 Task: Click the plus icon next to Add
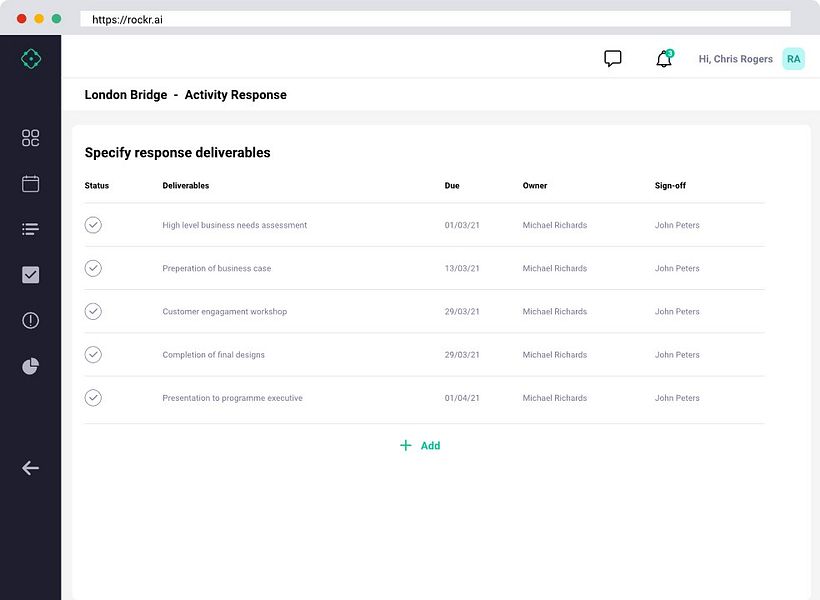coord(405,445)
